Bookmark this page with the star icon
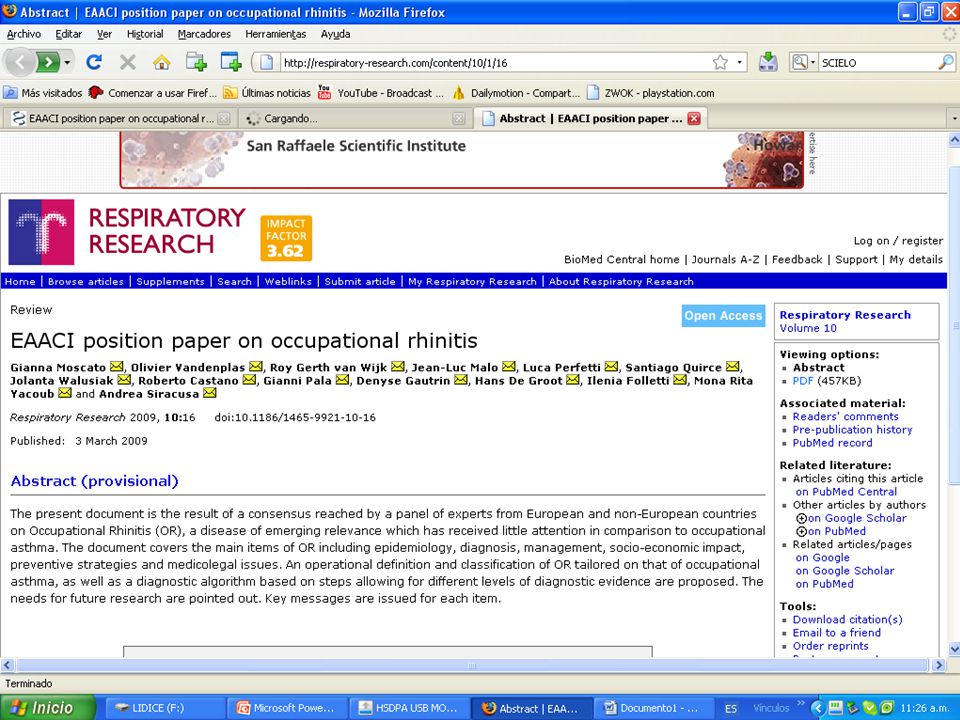This screenshot has width=960, height=720. [720, 62]
